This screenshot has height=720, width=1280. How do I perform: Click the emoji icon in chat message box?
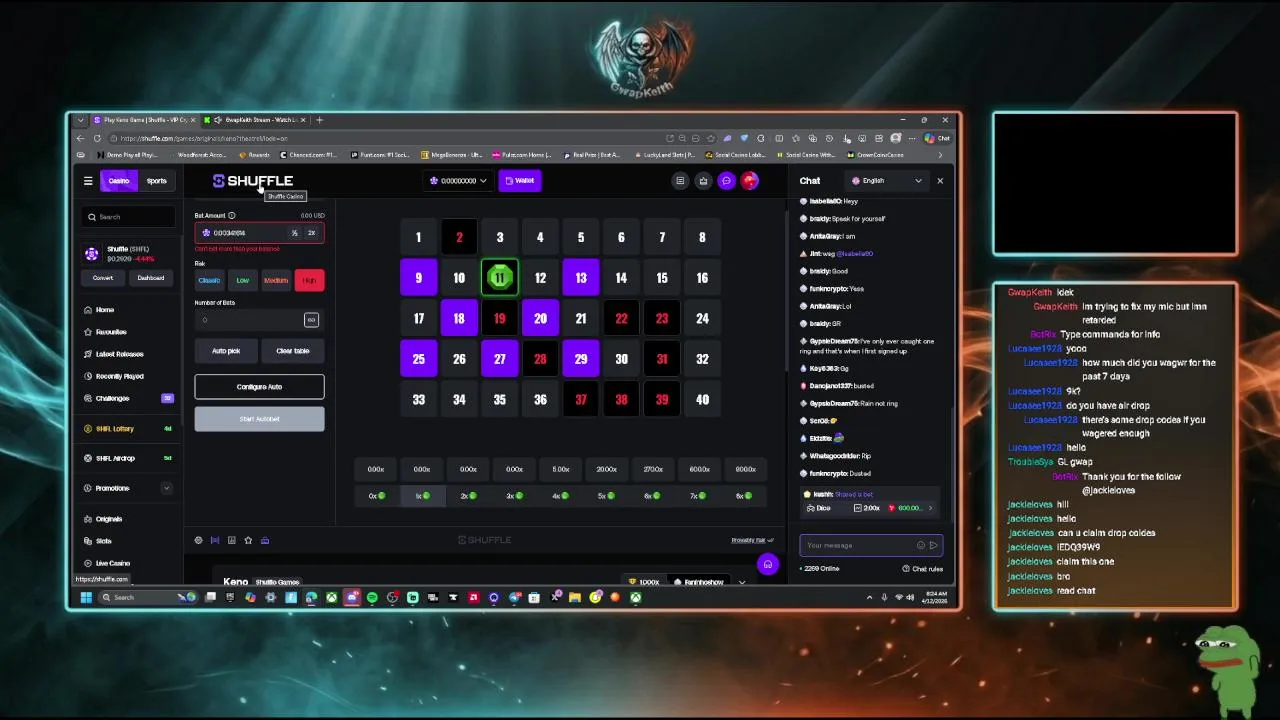pos(921,545)
